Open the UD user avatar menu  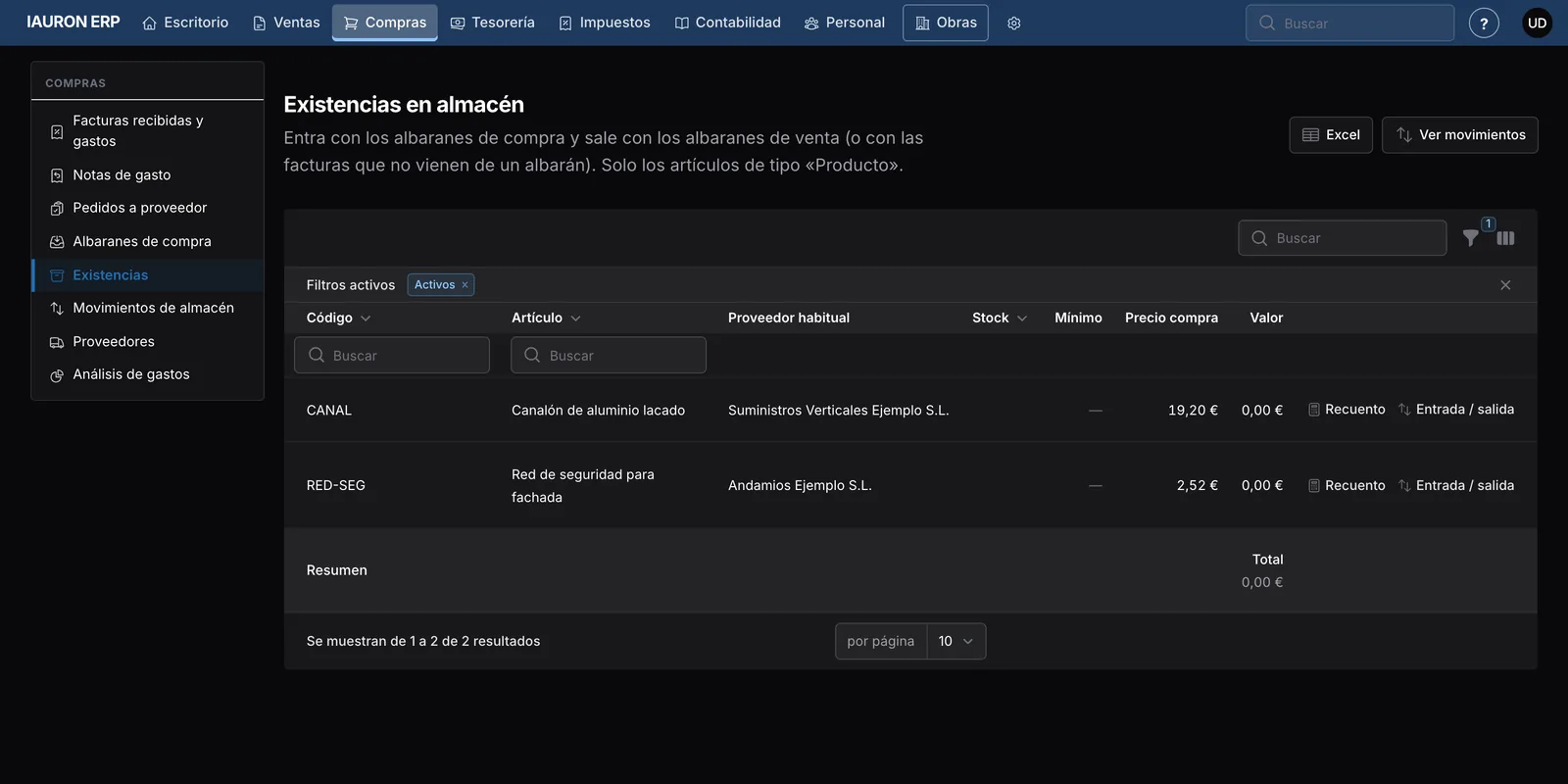coord(1537,24)
